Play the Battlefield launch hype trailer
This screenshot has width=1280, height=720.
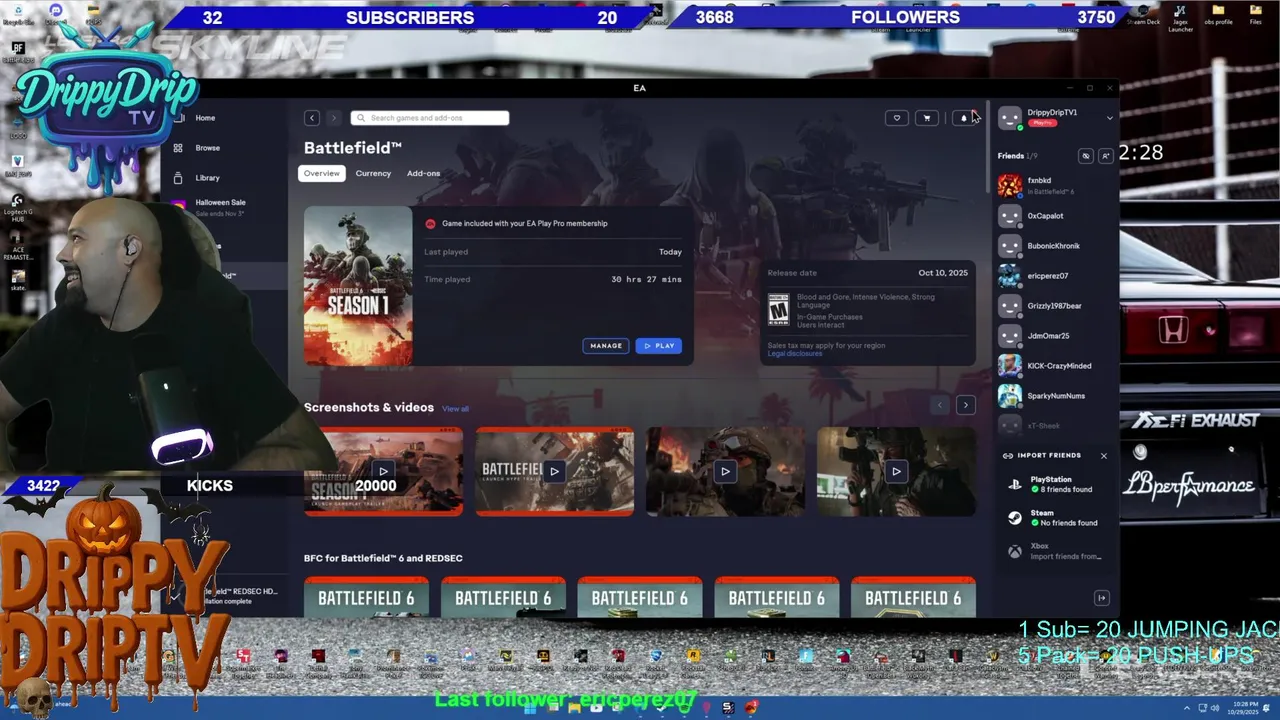point(554,471)
